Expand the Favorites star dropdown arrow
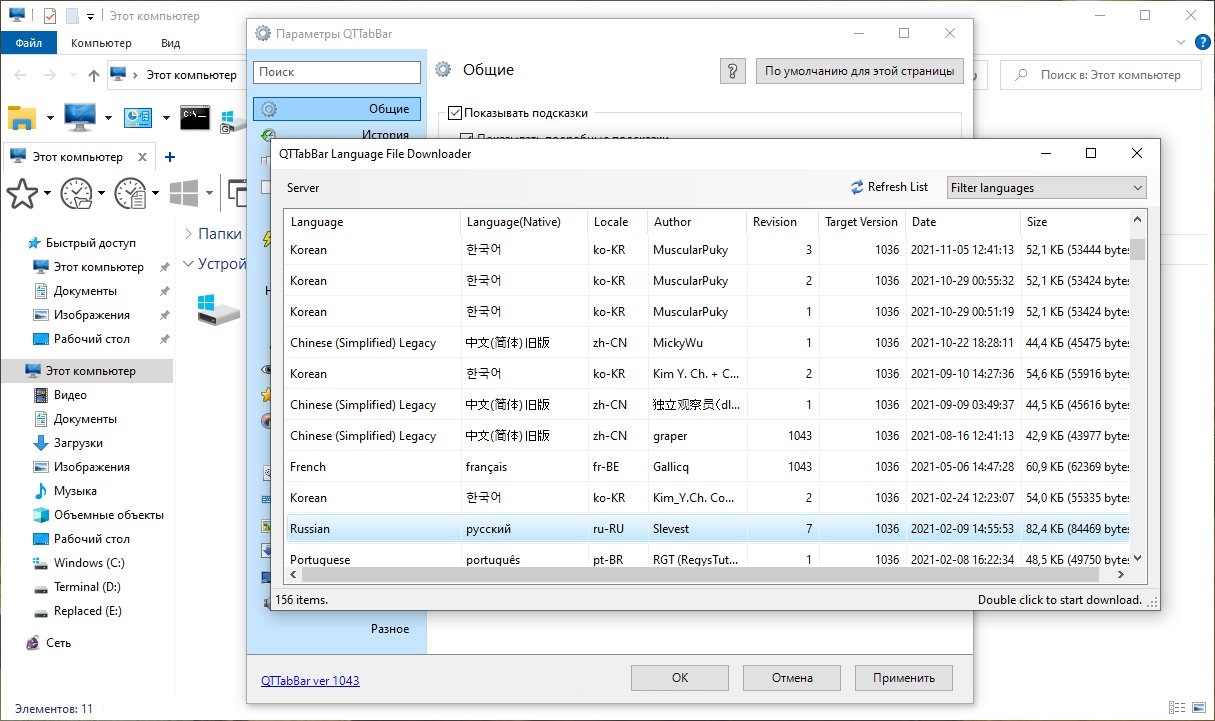 coord(47,193)
